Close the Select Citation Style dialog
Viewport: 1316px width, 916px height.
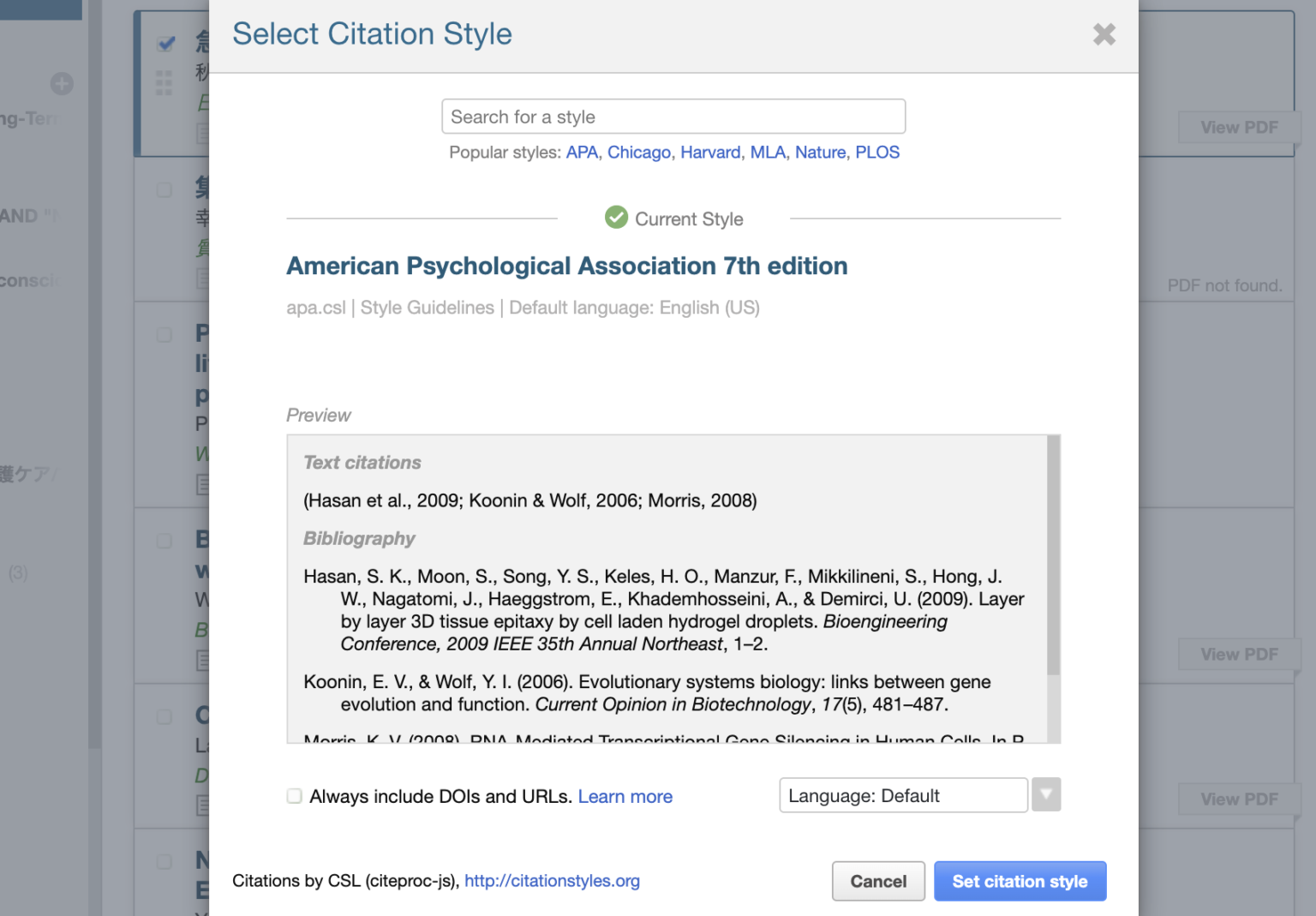[x=1104, y=34]
